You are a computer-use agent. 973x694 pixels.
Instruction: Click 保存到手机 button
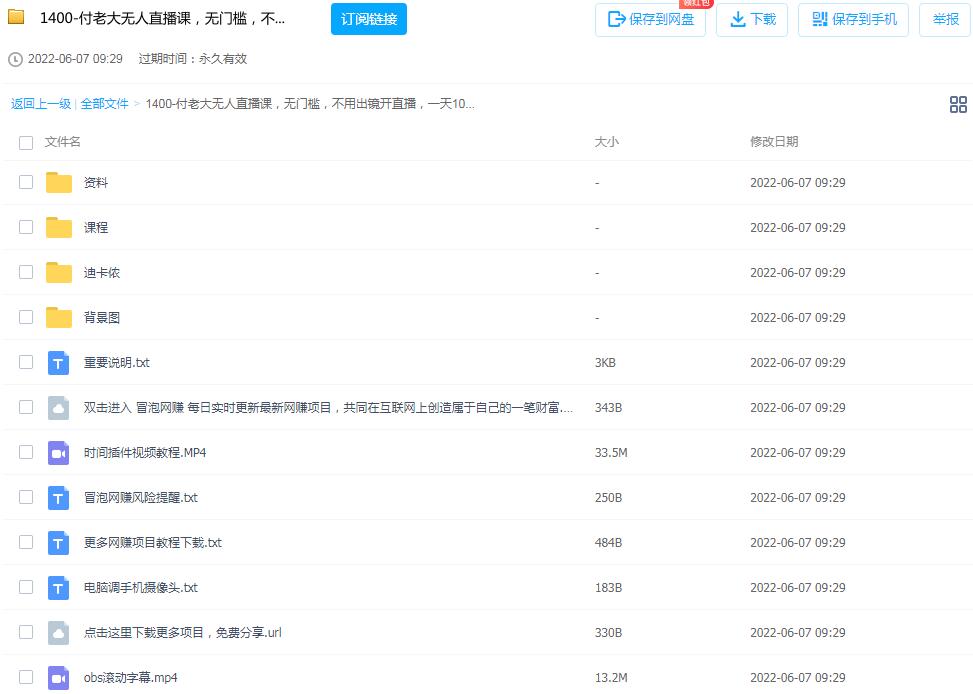(853, 20)
